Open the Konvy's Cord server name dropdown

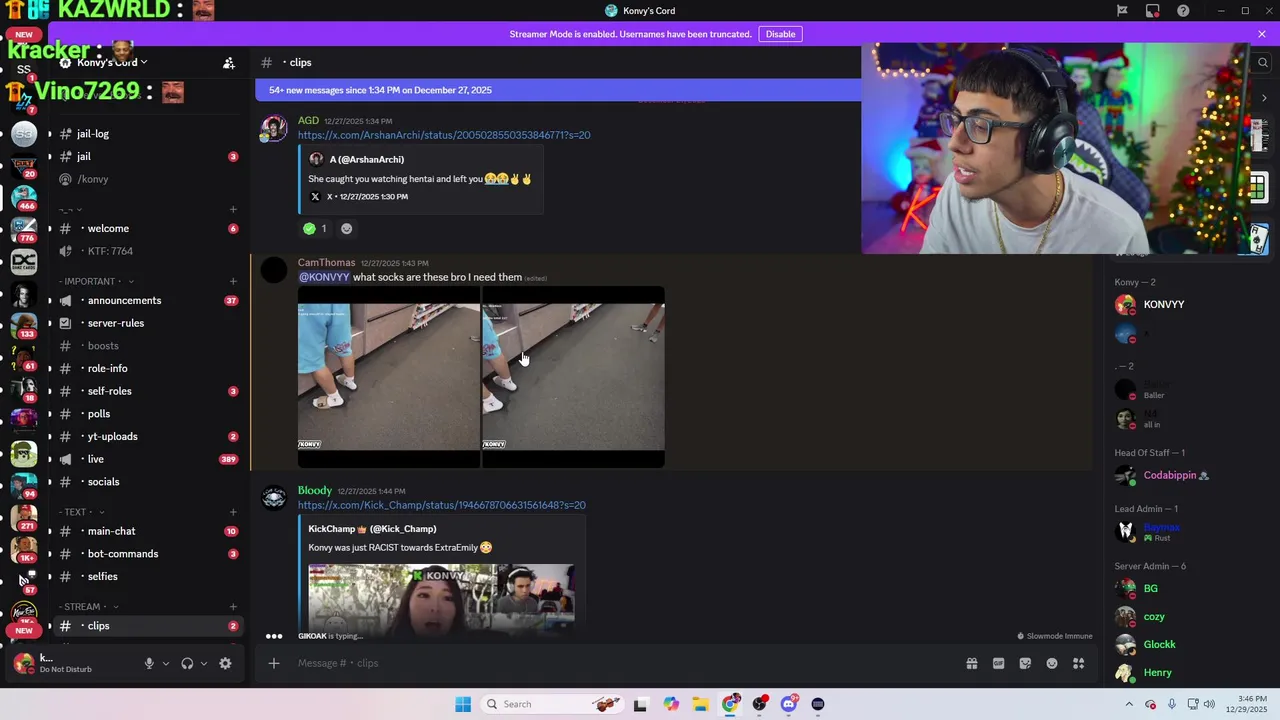(110, 63)
